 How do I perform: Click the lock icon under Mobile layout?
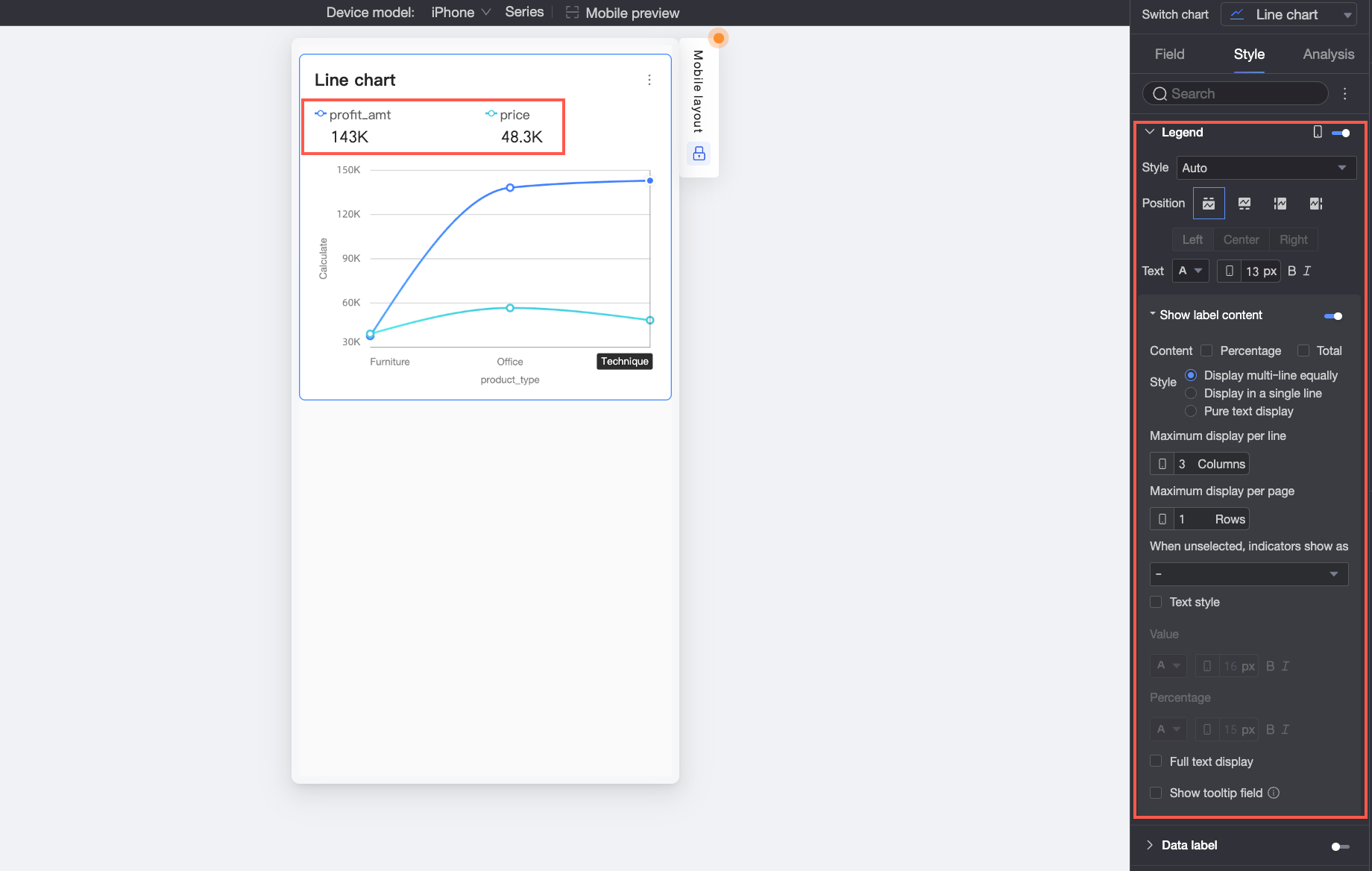tap(699, 154)
